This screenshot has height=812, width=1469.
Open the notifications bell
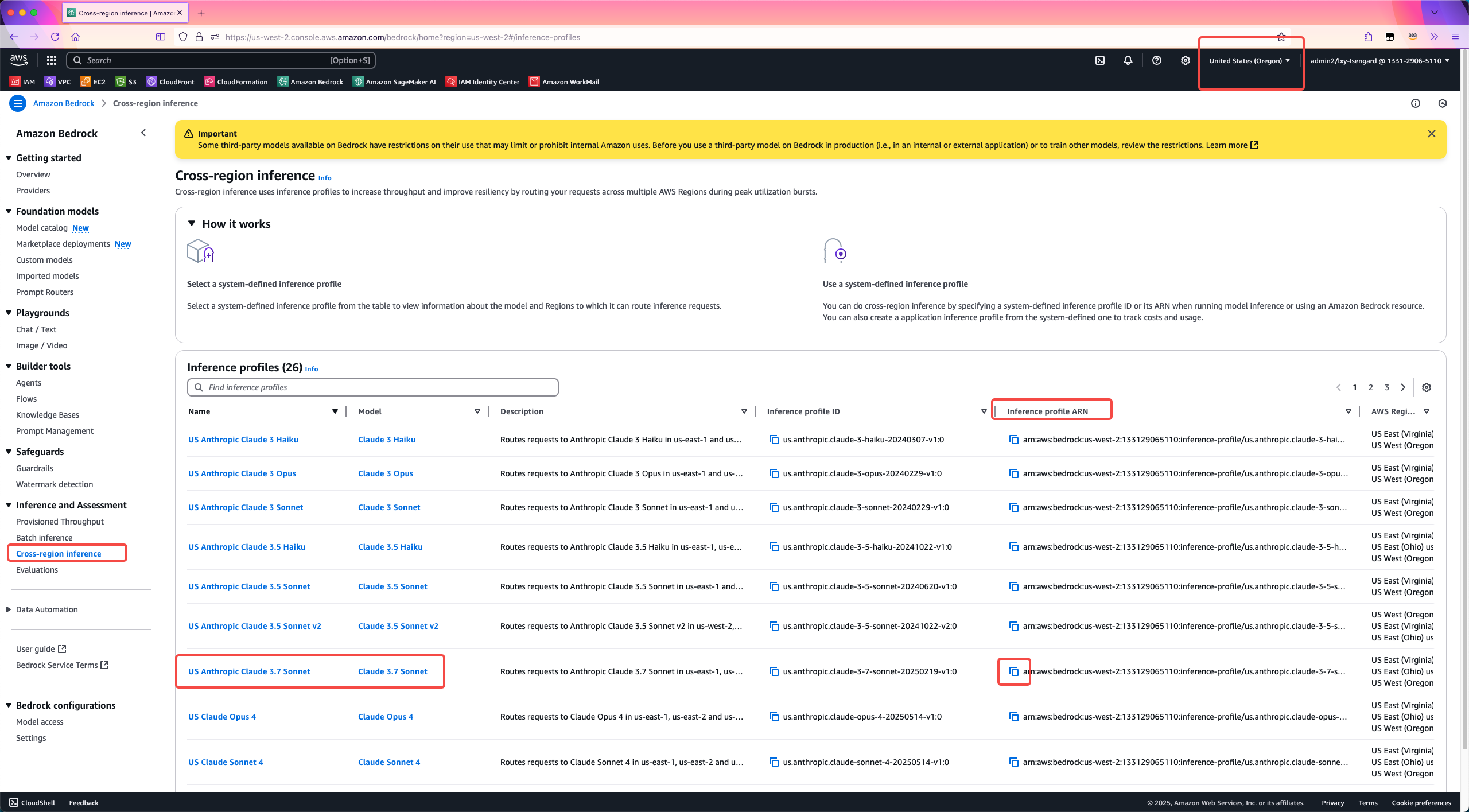(1128, 60)
